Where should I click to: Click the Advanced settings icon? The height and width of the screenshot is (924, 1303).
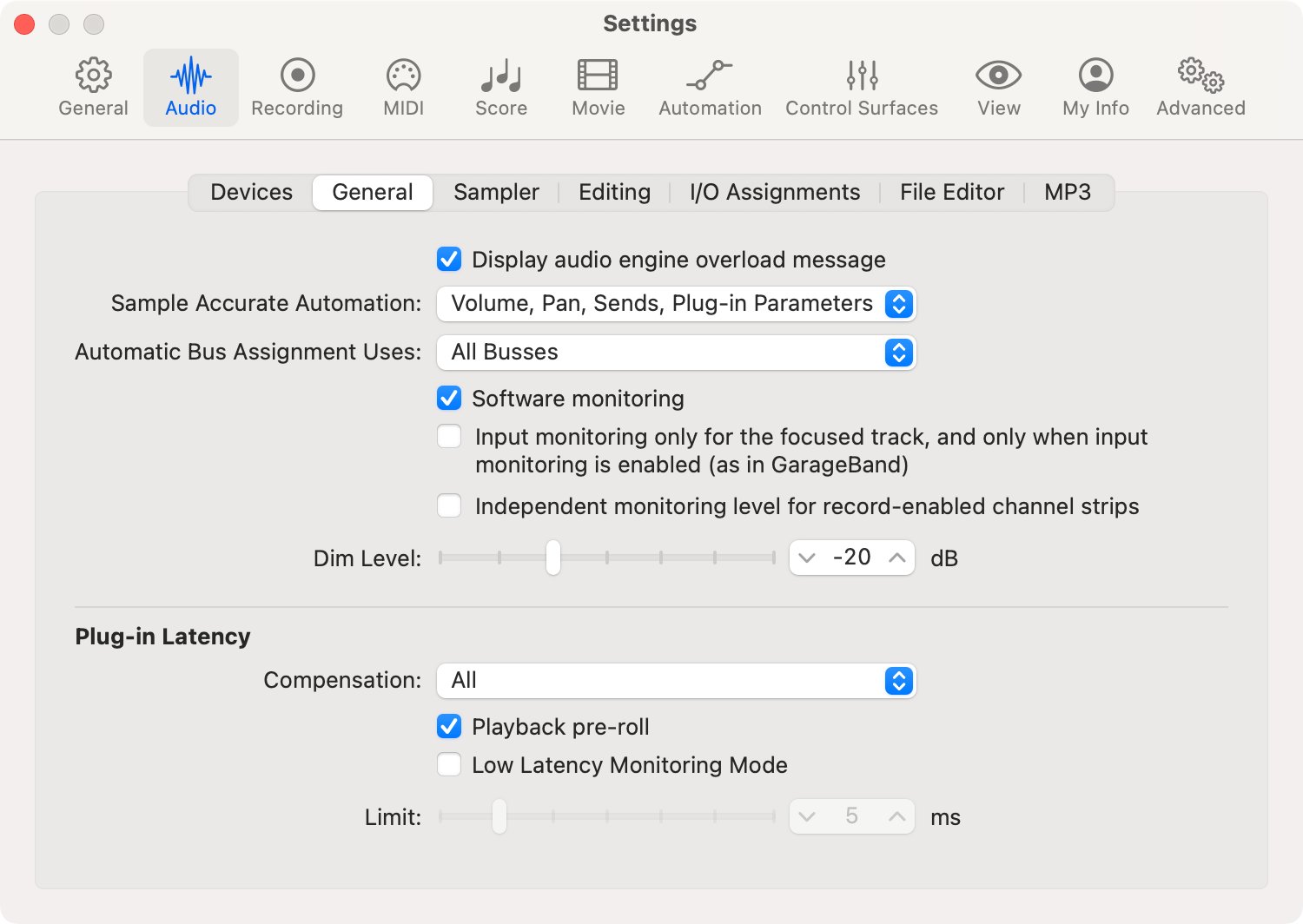1200,85
